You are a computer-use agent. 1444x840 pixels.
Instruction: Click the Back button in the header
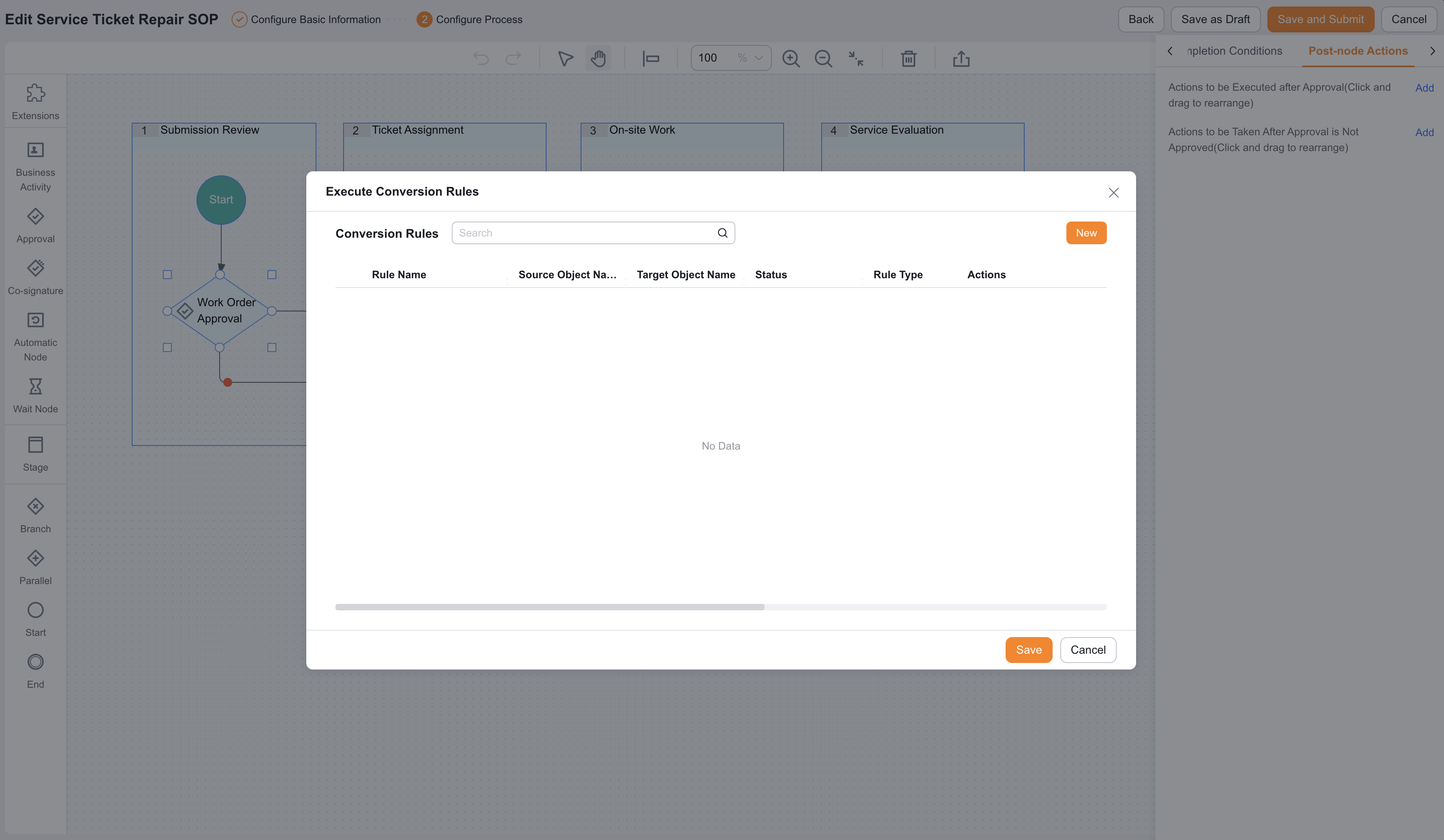pyautogui.click(x=1141, y=19)
